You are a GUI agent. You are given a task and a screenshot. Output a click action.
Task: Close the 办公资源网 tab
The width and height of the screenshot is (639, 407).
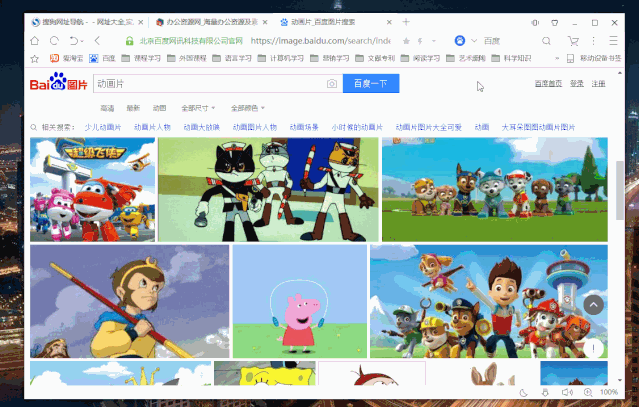click(265, 22)
